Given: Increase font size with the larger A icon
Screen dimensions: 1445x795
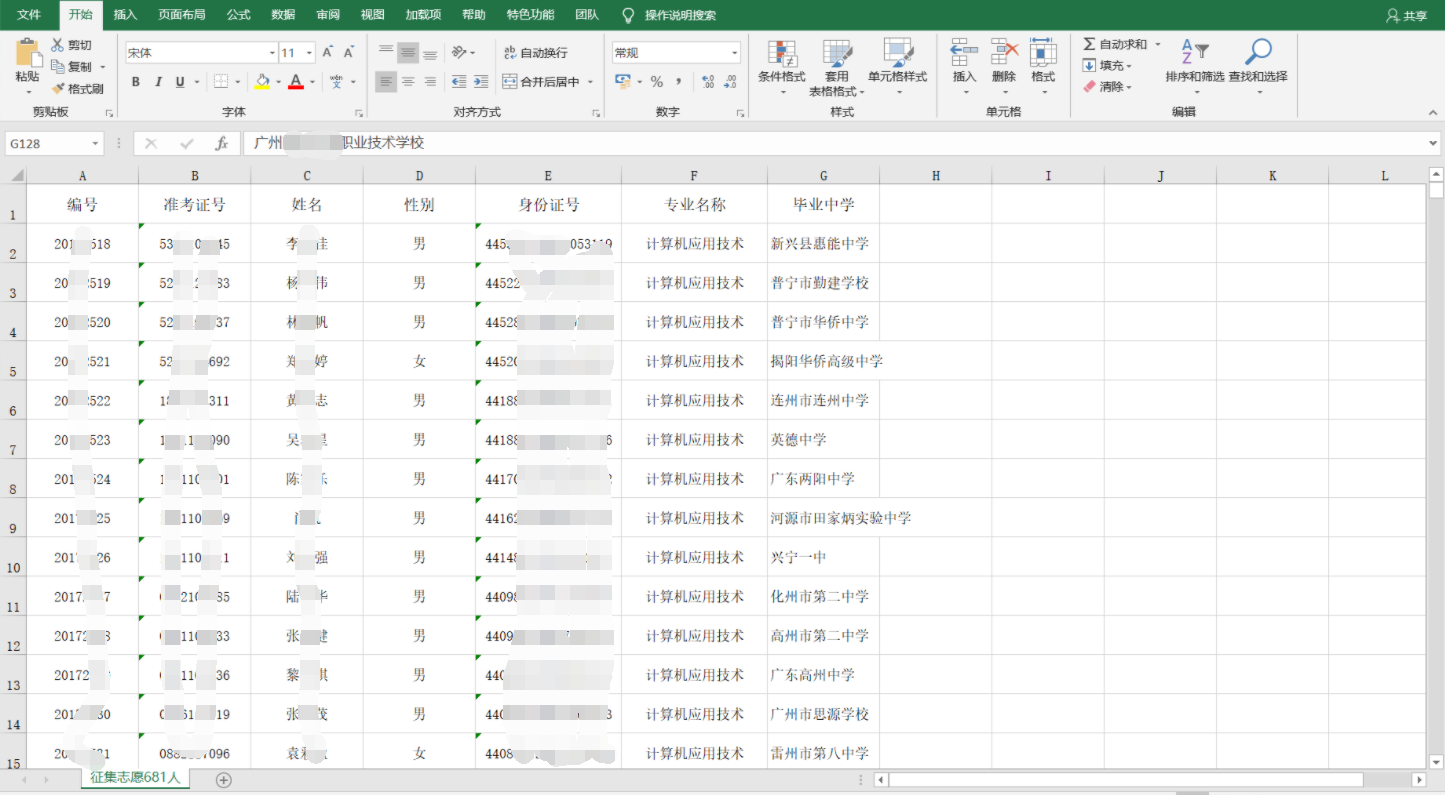Looking at the screenshot, I should pos(329,52).
